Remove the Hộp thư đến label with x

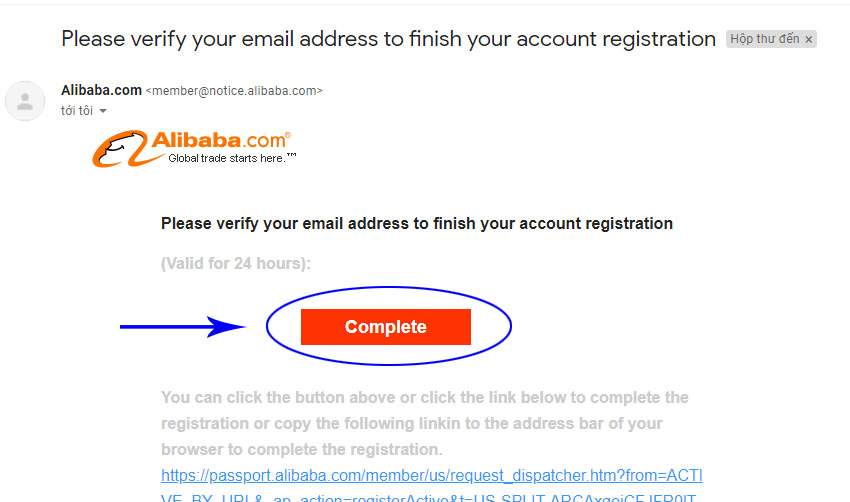pyautogui.click(x=808, y=39)
